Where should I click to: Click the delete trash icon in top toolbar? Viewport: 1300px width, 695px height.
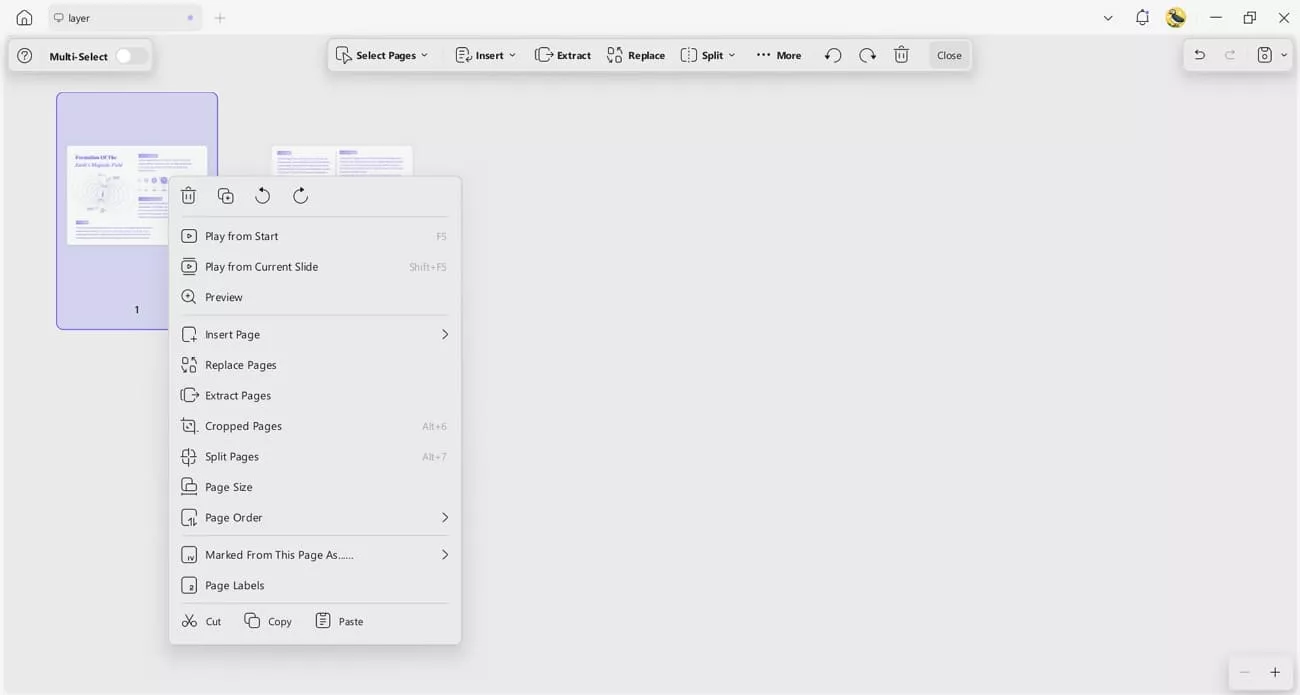coord(901,55)
